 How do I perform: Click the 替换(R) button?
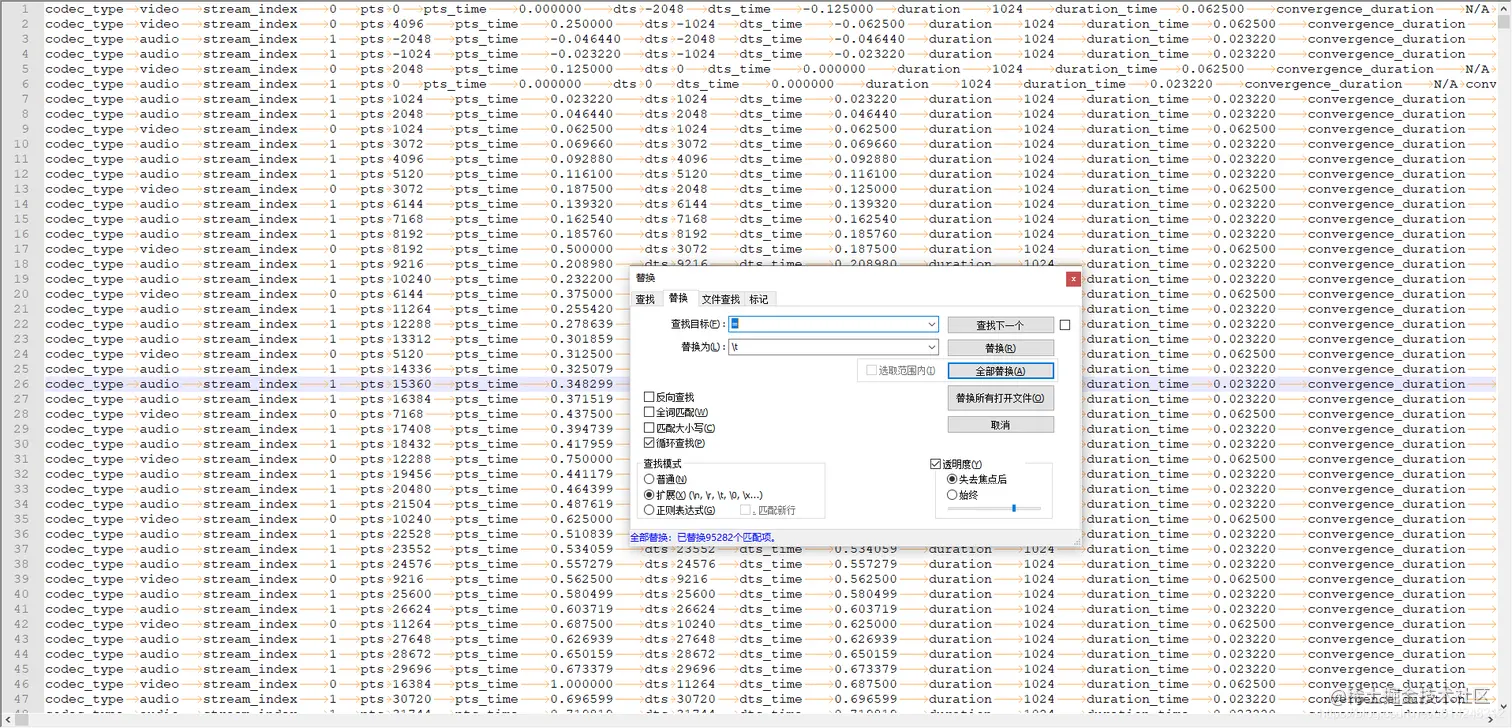(x=1000, y=348)
